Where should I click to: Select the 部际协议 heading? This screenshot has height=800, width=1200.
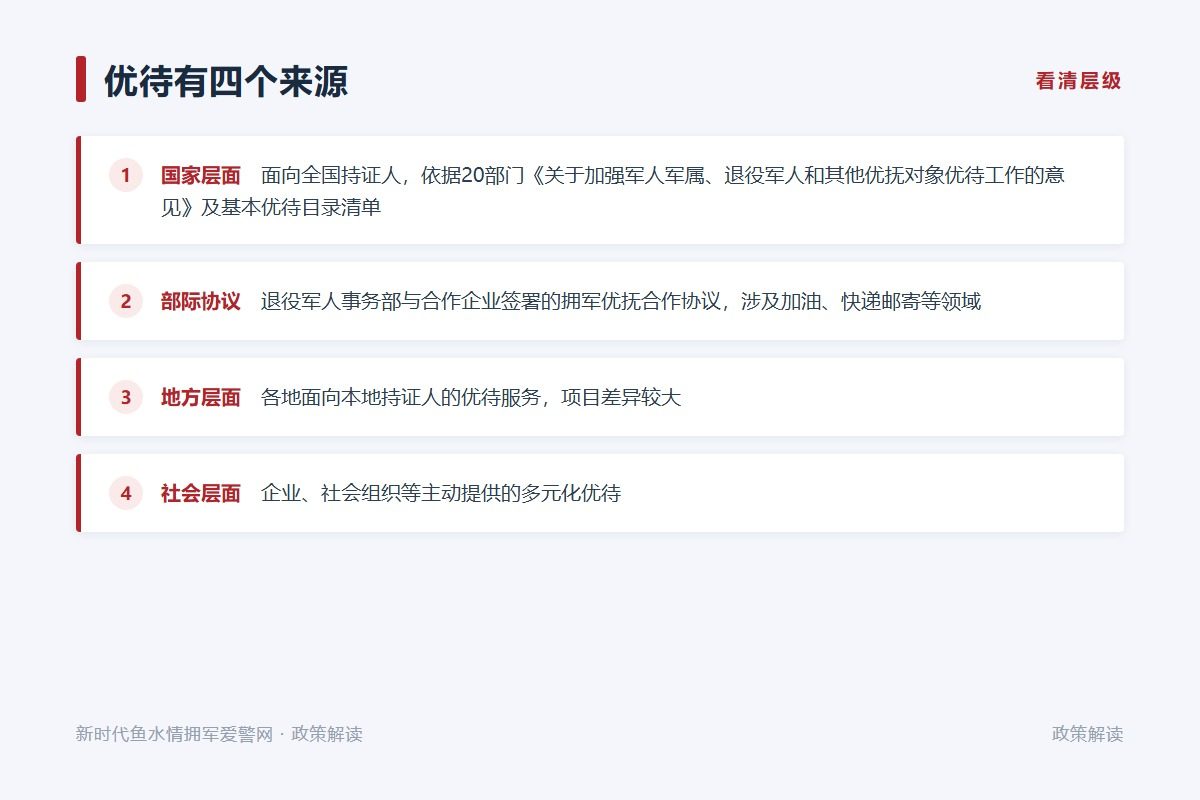tap(201, 301)
